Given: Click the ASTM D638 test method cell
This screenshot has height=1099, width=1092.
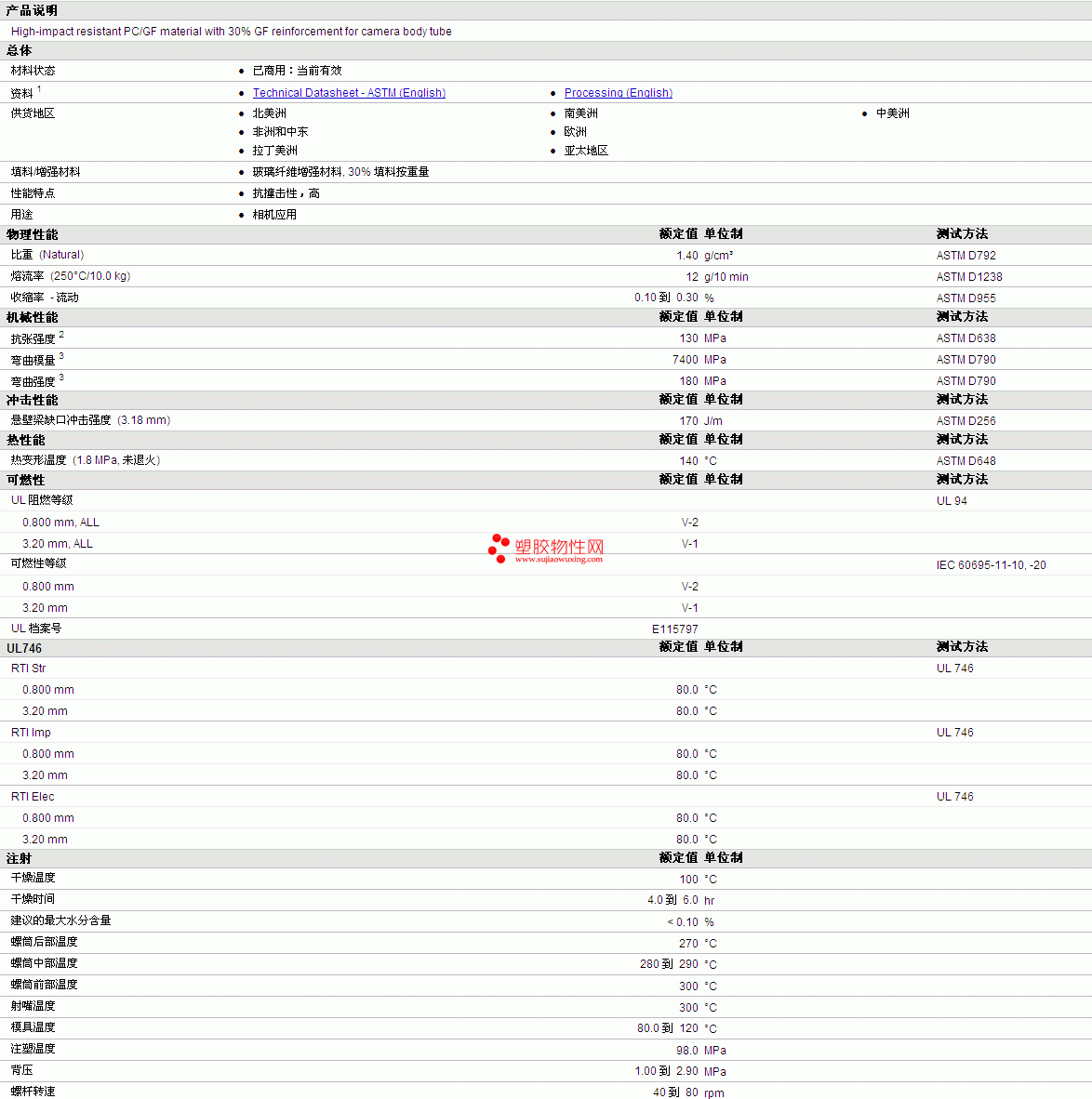Looking at the screenshot, I should [965, 338].
